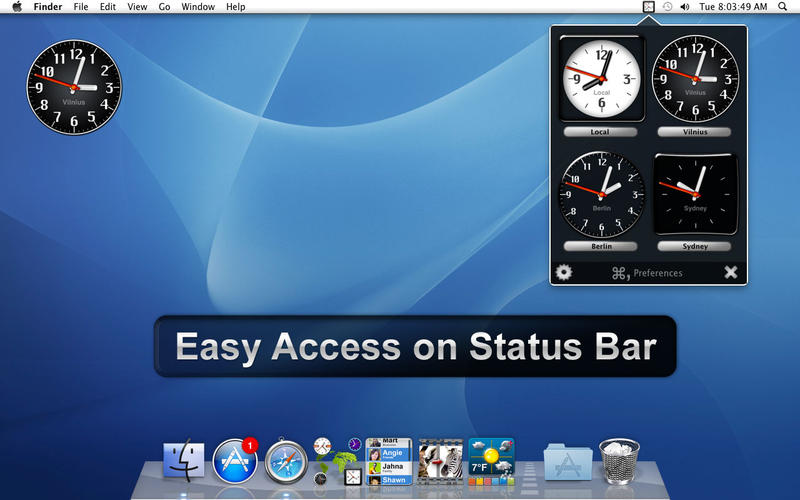This screenshot has width=800, height=500.
Task: Open the View menu
Action: (x=139, y=7)
